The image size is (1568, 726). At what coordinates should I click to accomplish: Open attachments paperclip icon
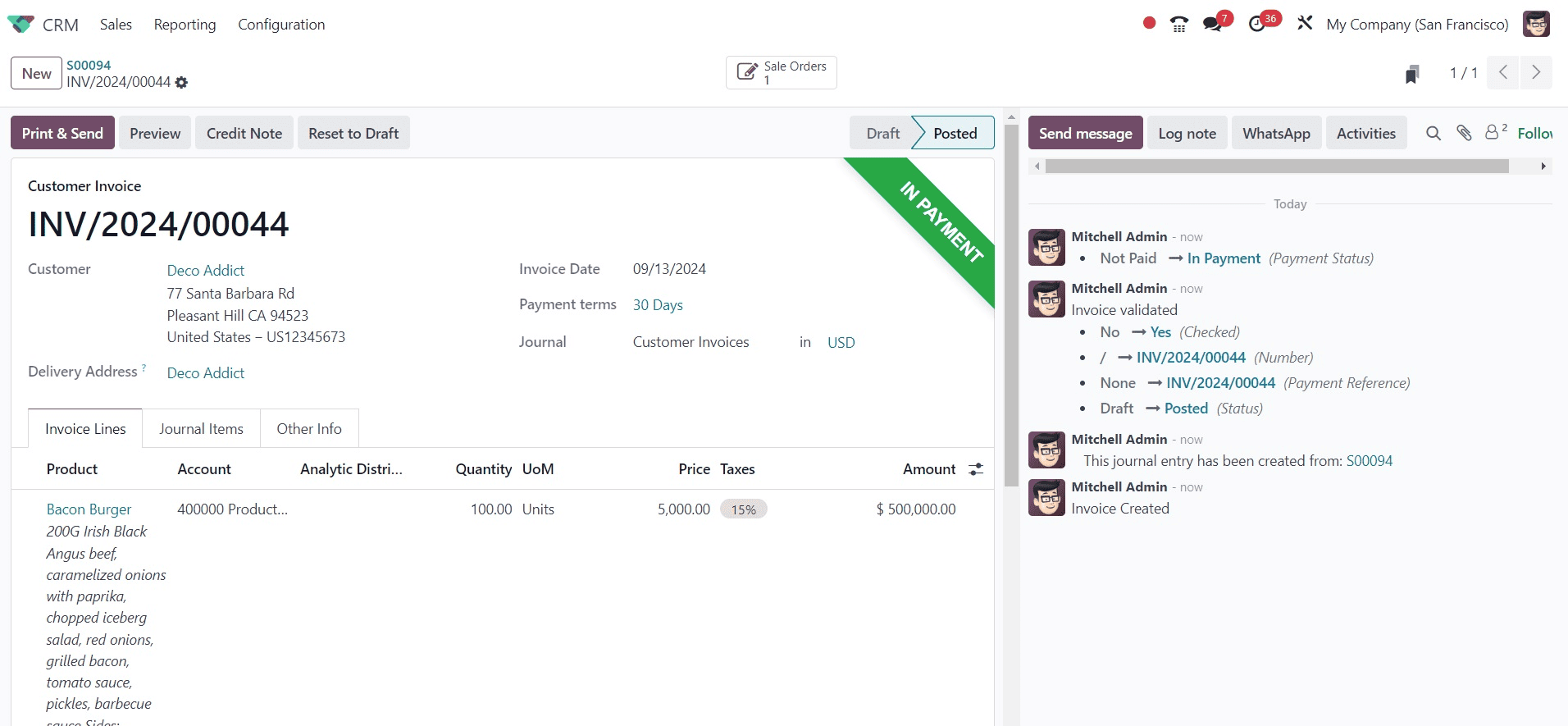click(x=1464, y=133)
